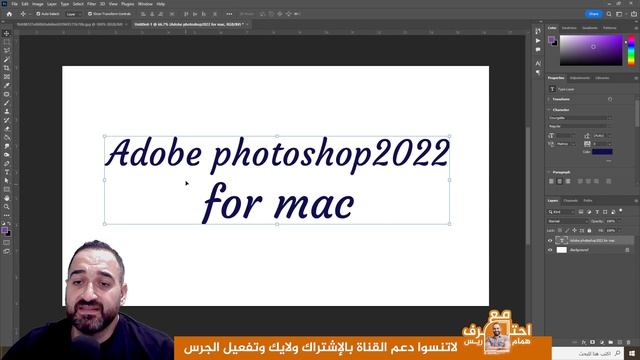Screen dimensions: 640x360
Task: Create a new group folder icon
Action: click(x=611, y=342)
